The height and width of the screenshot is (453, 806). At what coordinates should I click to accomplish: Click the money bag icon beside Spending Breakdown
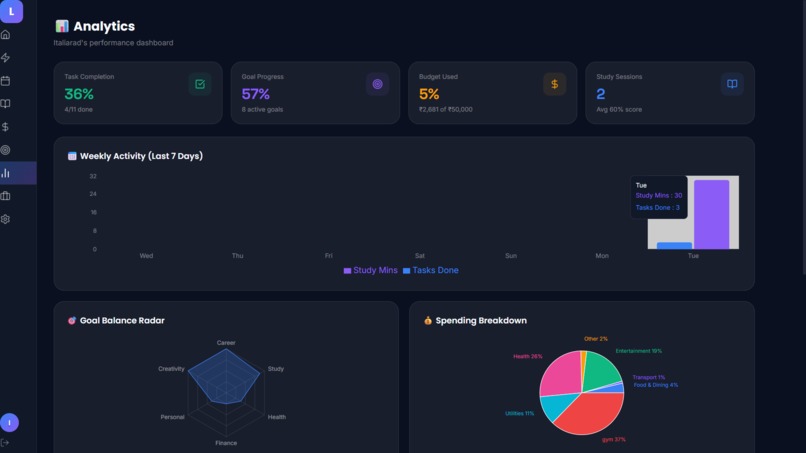(428, 320)
